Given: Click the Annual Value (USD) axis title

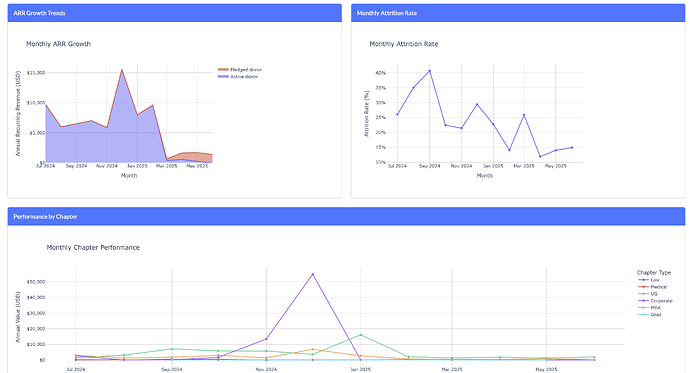Looking at the screenshot, I should coord(18,317).
